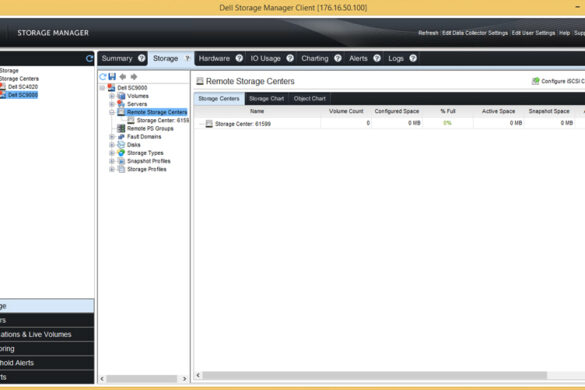
Task: Select Dell SC9000 in left storage list
Action: 23,95
